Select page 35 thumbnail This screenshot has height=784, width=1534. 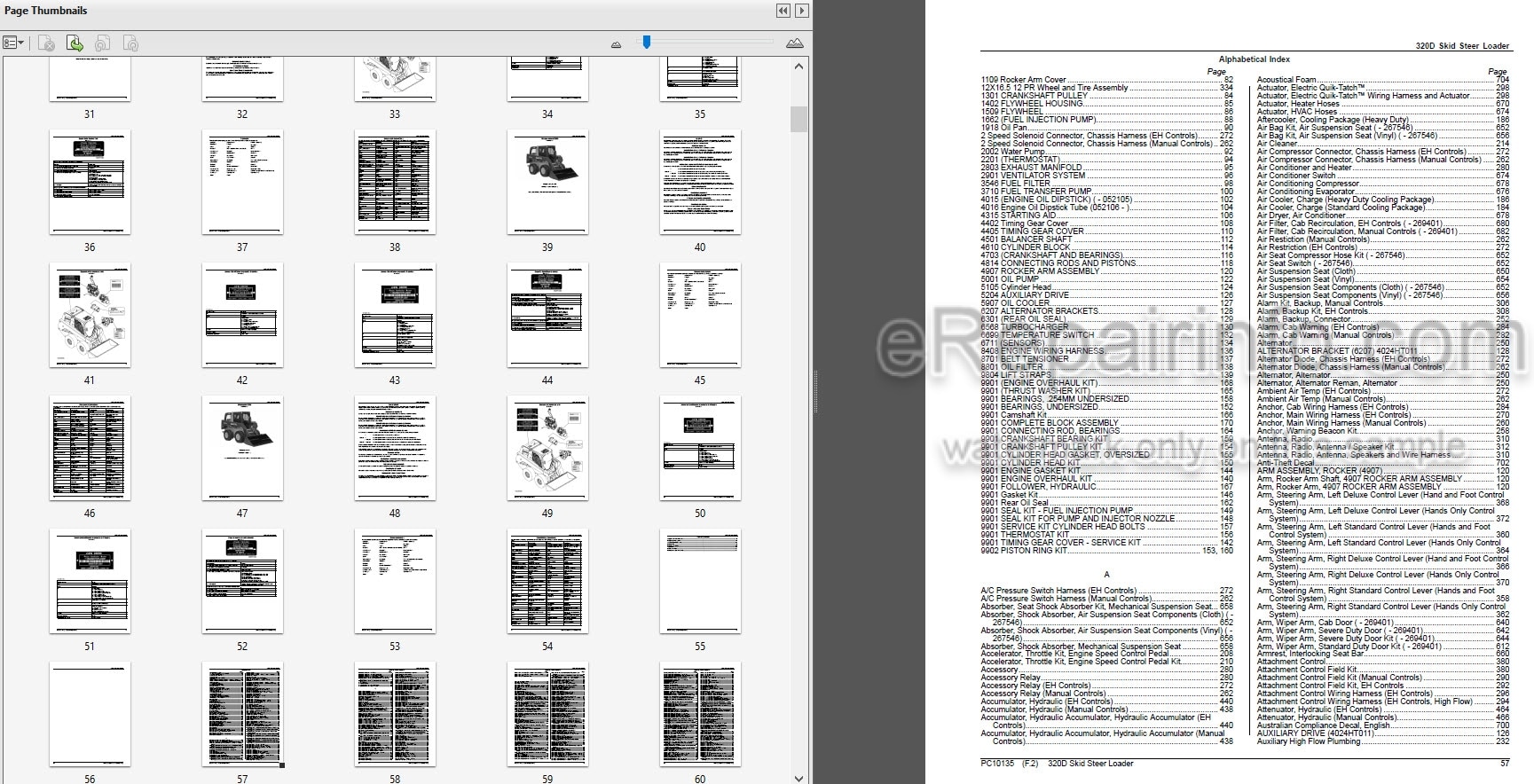[700, 80]
